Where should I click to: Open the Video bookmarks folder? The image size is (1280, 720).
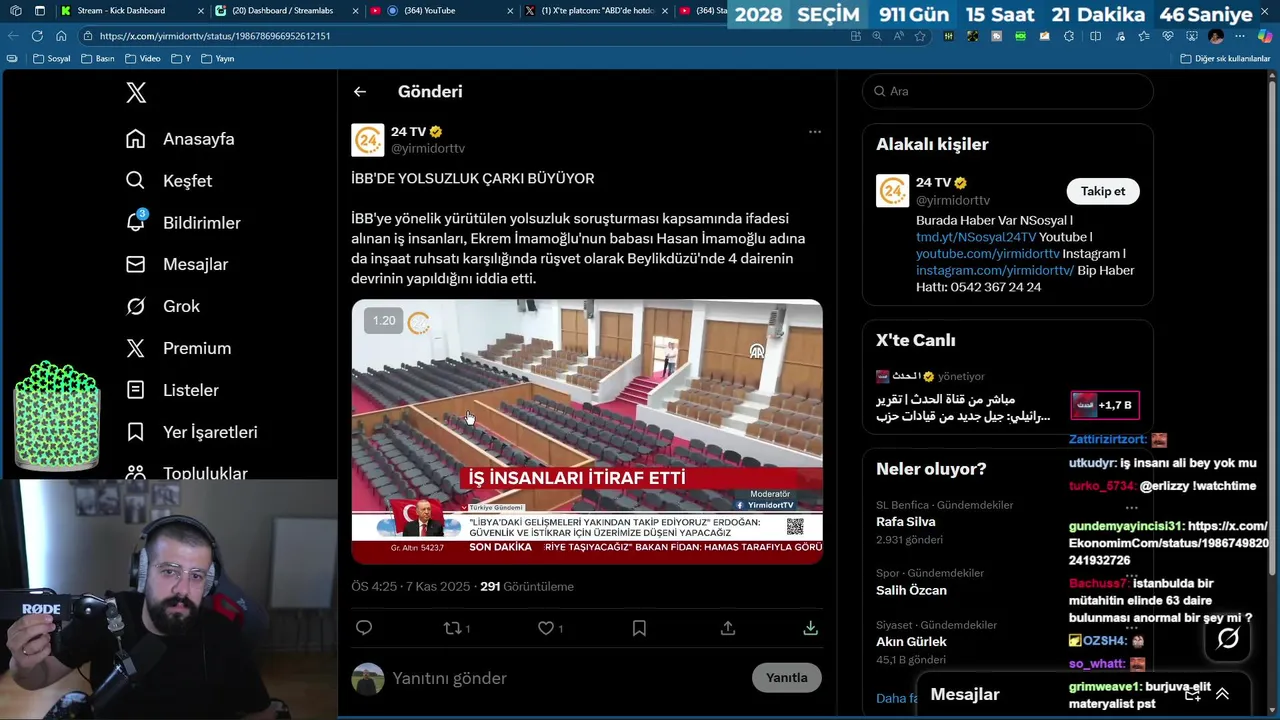[143, 59]
